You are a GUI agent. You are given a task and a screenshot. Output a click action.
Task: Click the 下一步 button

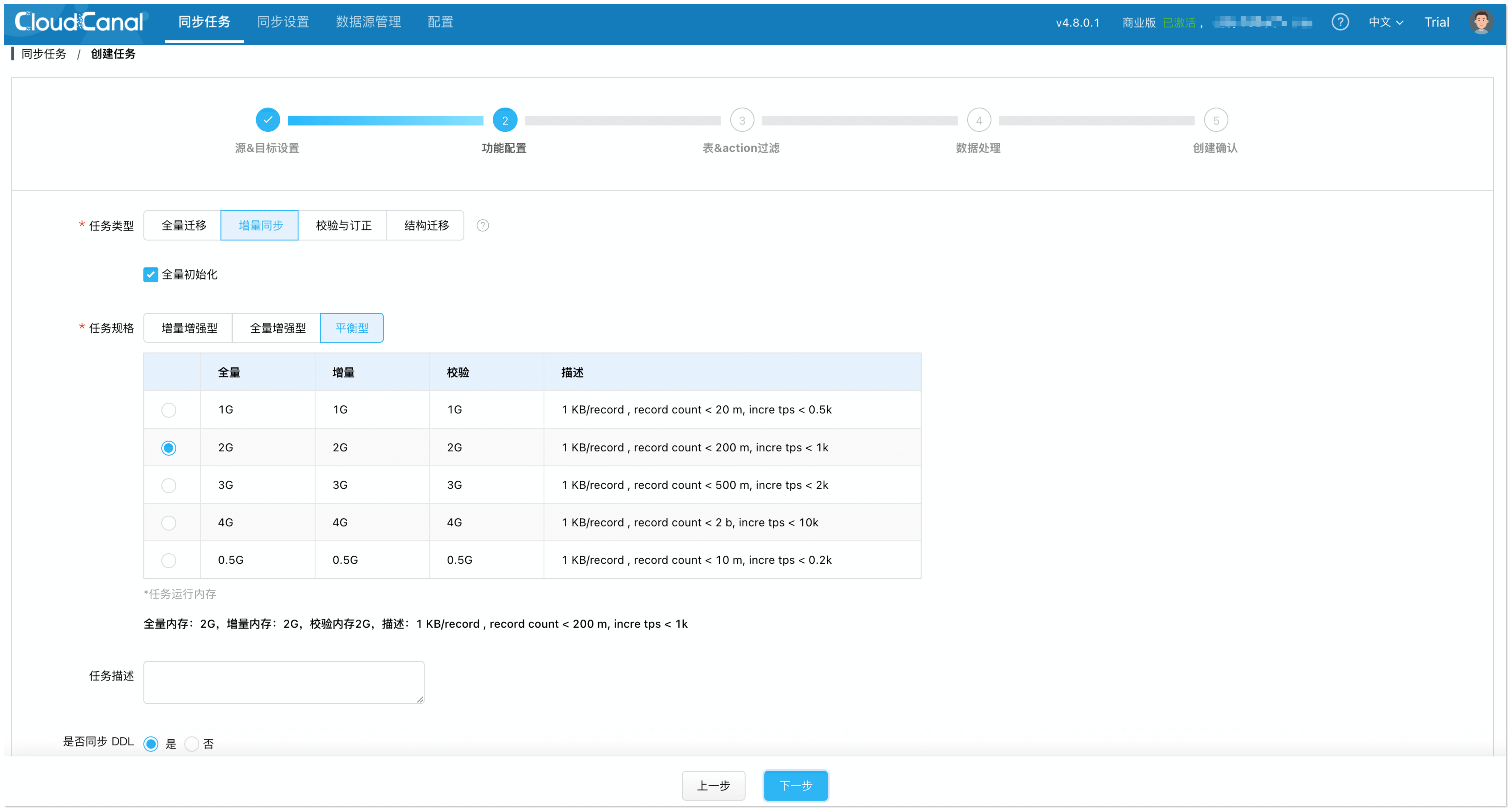(795, 786)
